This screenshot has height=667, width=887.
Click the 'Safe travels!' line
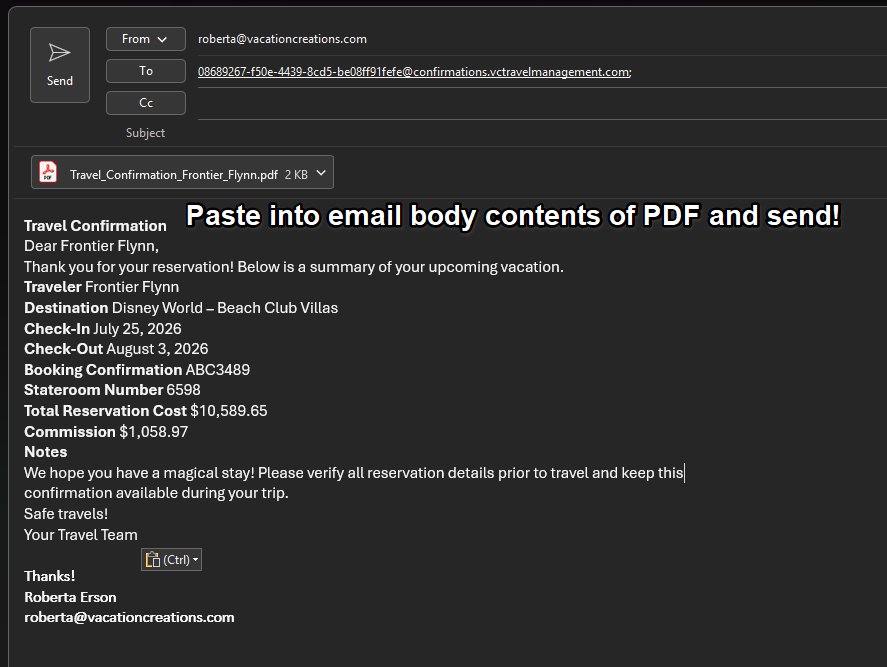[66, 514]
